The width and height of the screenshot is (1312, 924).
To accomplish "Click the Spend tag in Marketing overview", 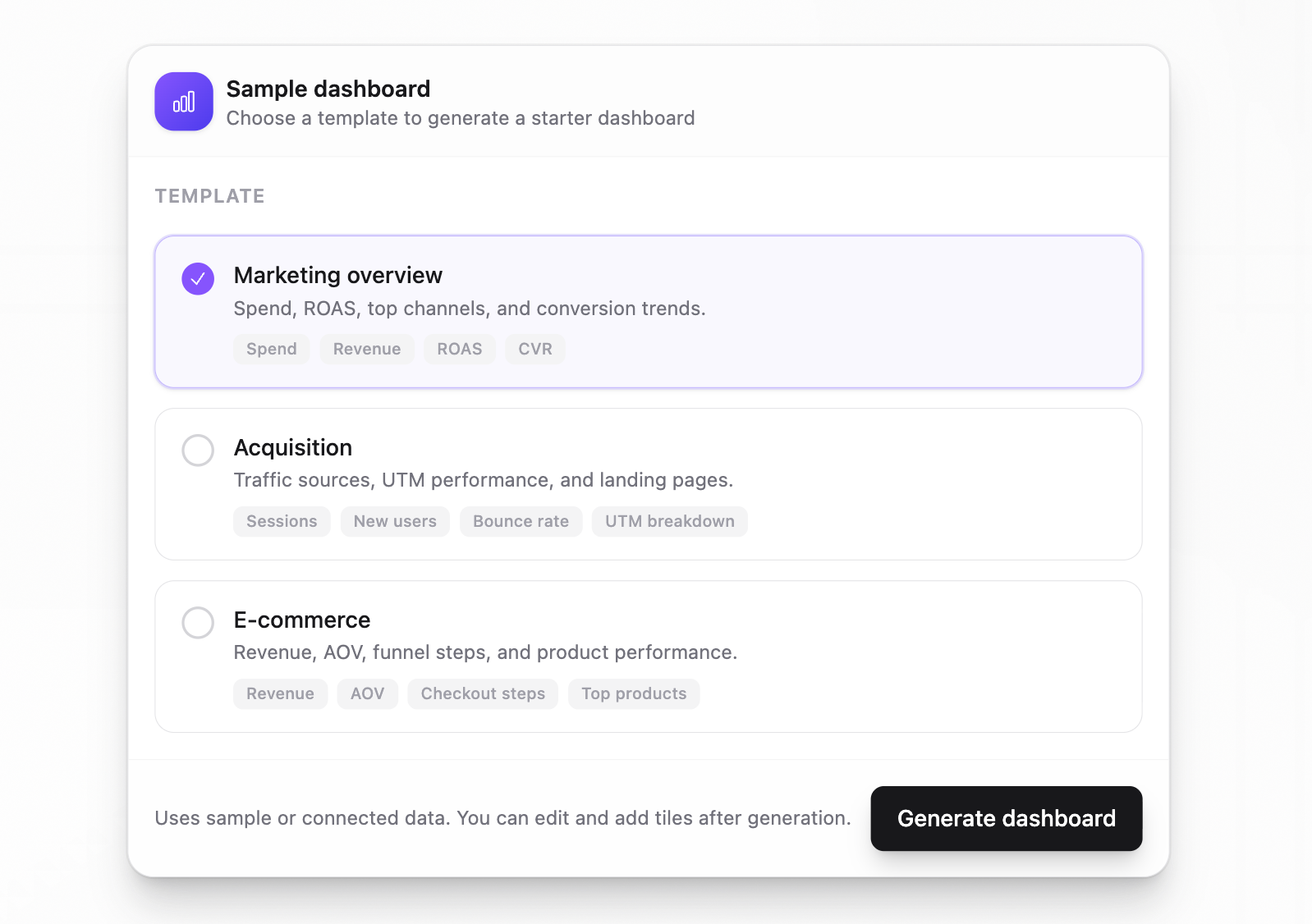I will (x=271, y=349).
